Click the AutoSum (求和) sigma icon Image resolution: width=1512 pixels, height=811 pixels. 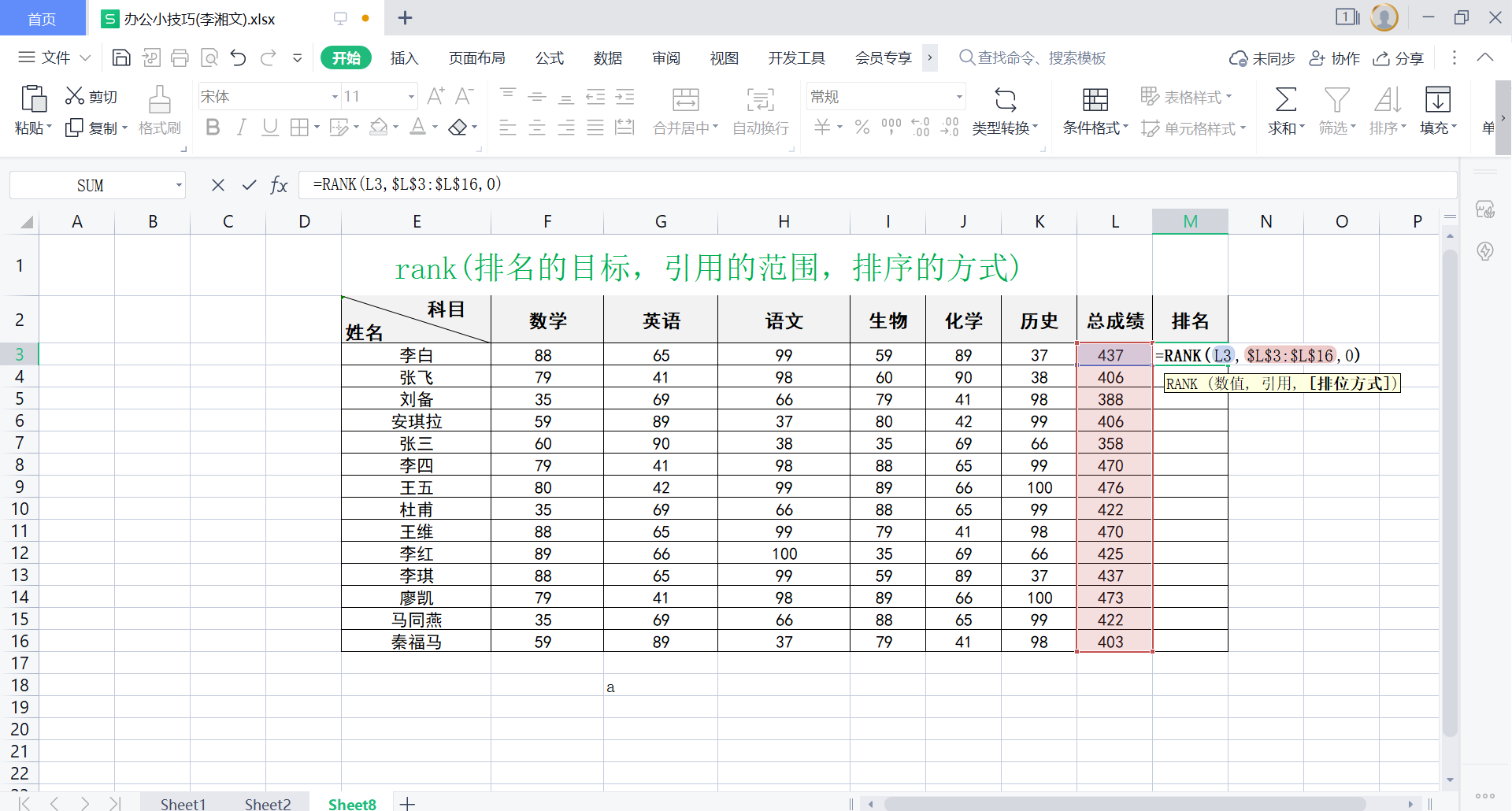1285,100
